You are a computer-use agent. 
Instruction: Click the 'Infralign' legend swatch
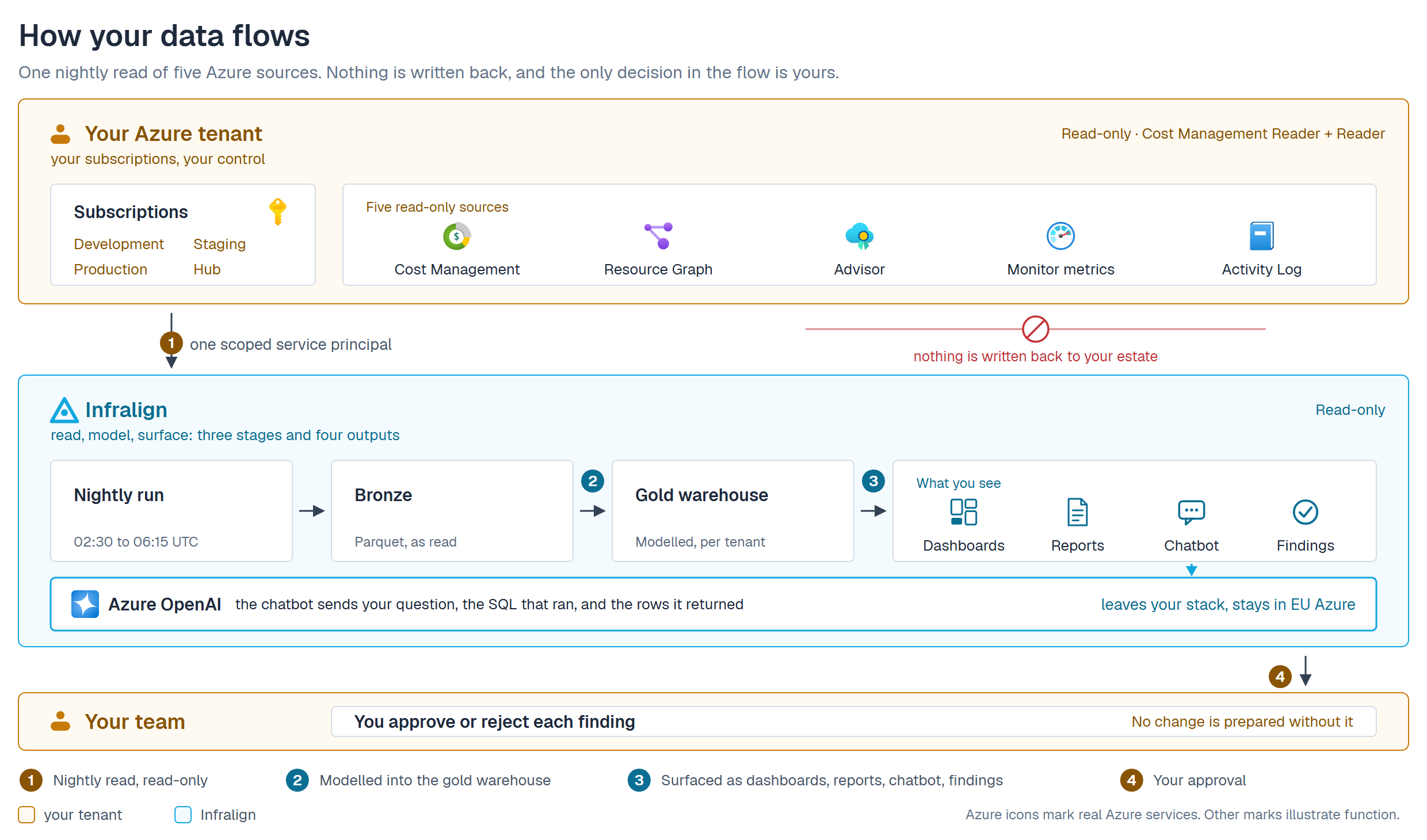[183, 815]
